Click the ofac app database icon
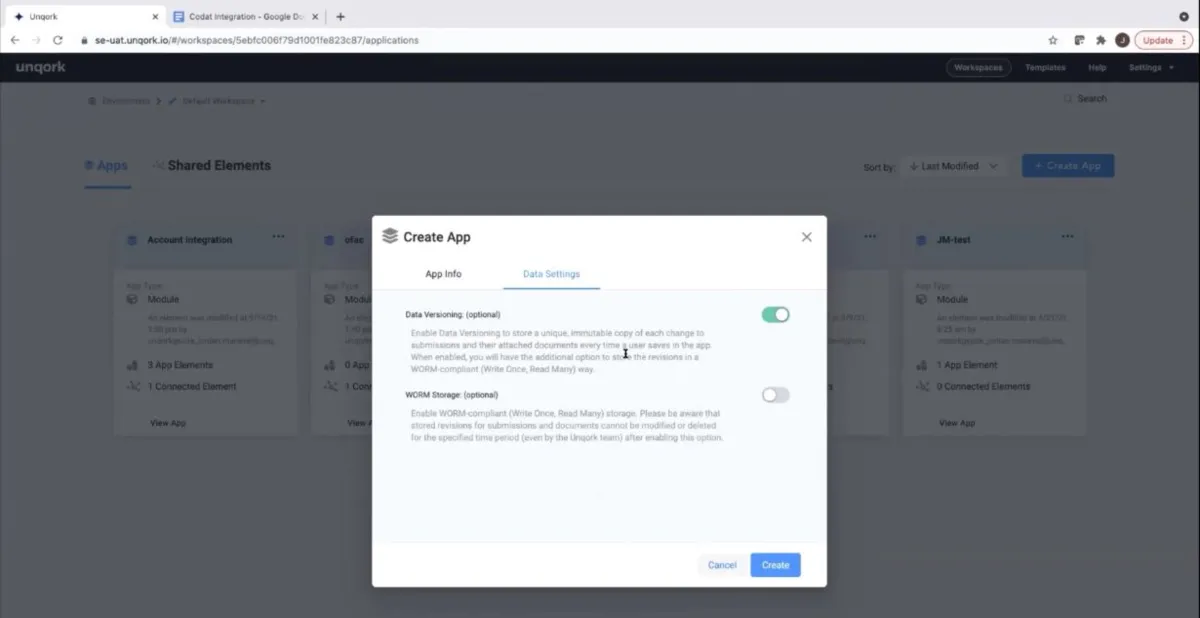 tap(330, 240)
